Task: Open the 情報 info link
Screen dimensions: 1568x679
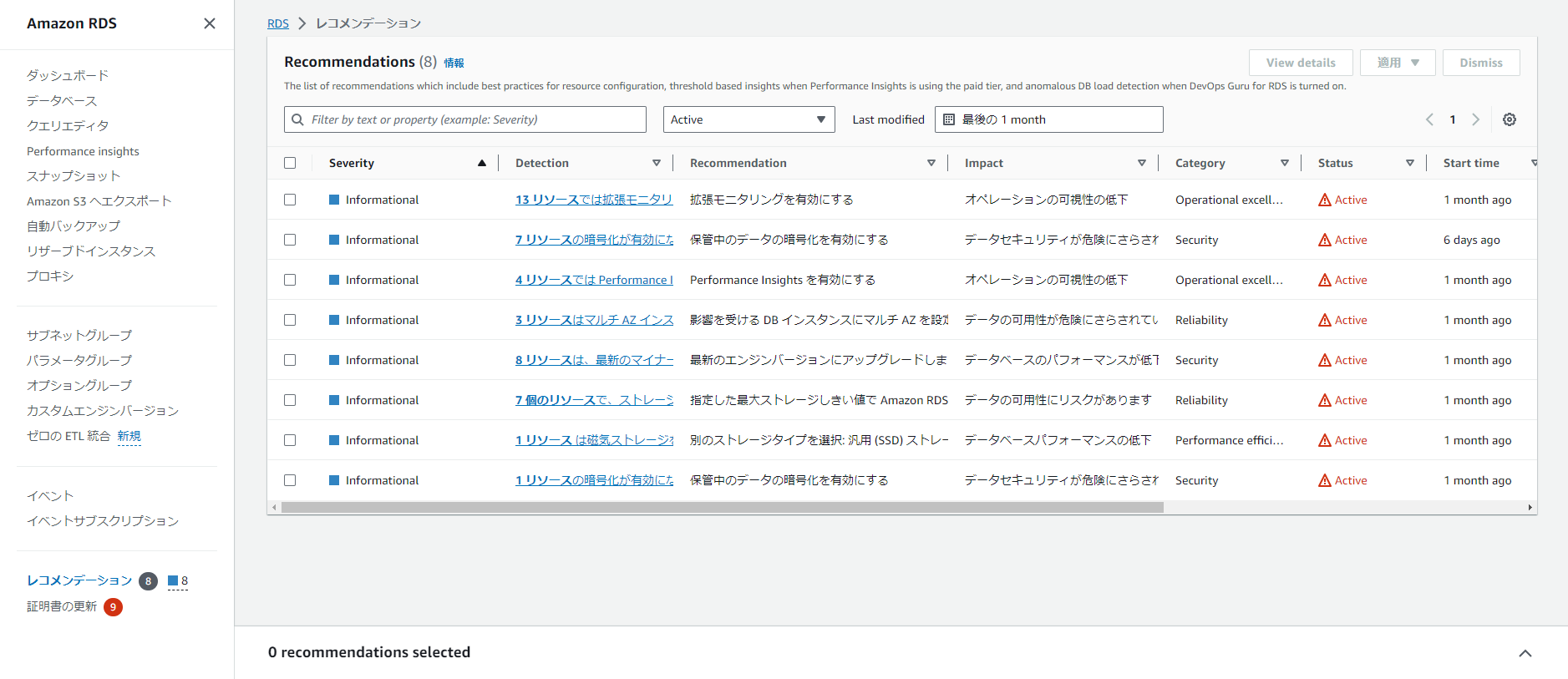Action: pos(454,63)
